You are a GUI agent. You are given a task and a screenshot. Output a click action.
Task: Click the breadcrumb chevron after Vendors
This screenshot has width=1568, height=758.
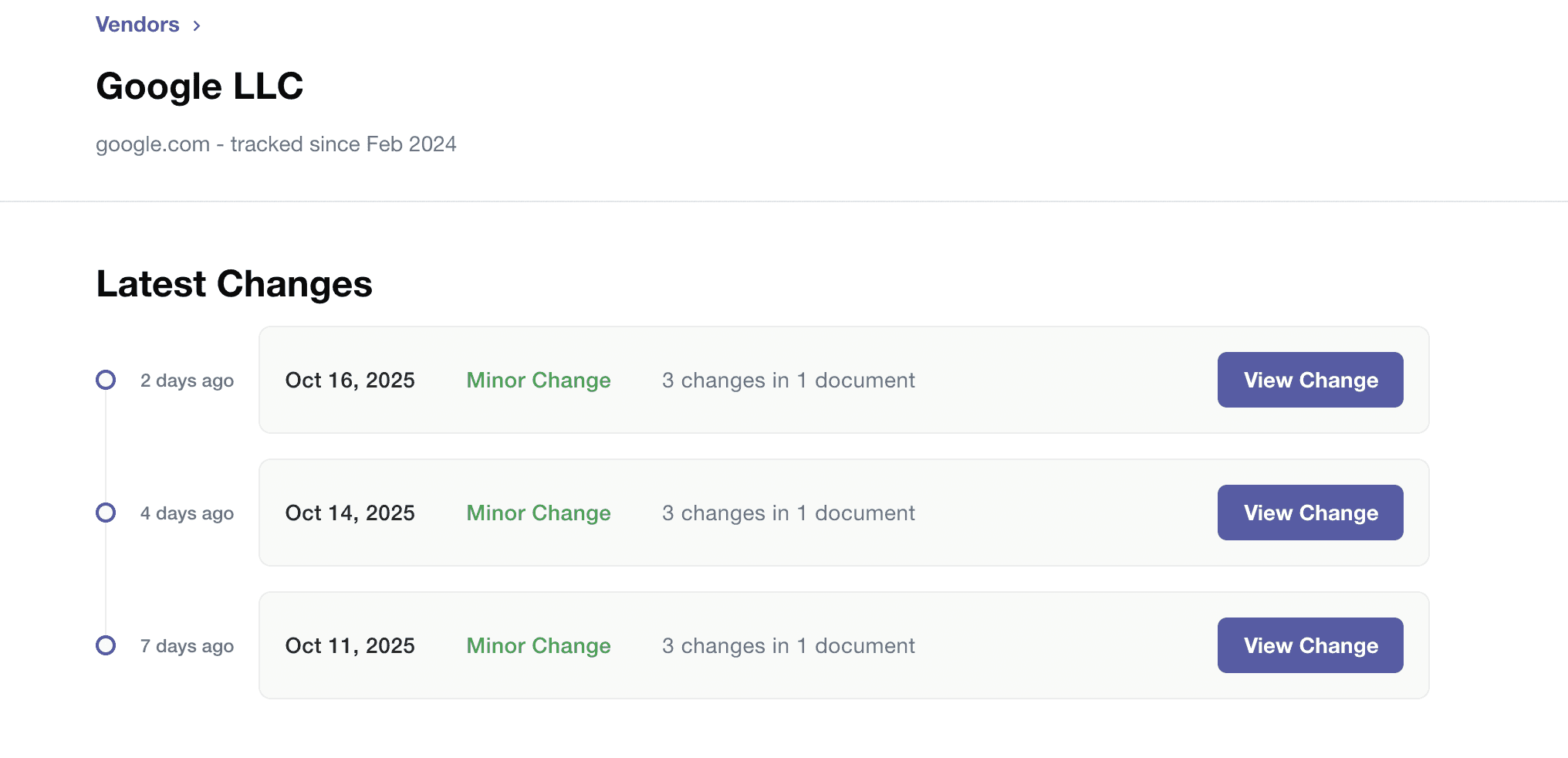click(197, 25)
